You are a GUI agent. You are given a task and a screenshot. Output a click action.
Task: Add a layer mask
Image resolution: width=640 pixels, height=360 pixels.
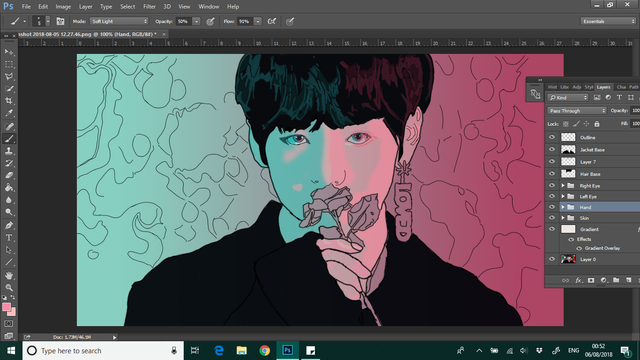[591, 280]
